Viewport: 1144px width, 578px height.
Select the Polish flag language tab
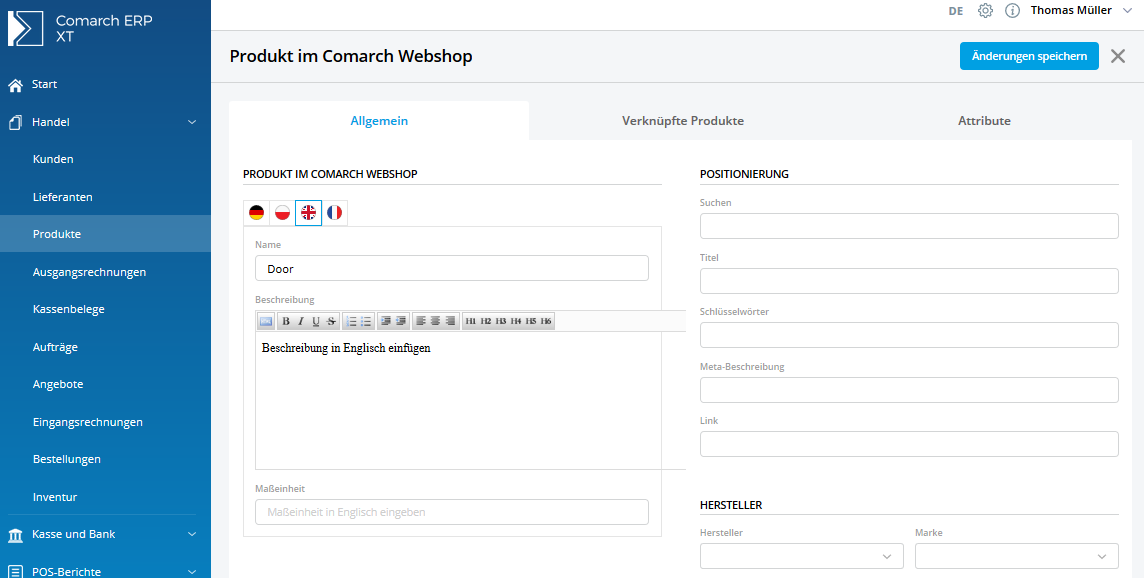pos(282,212)
